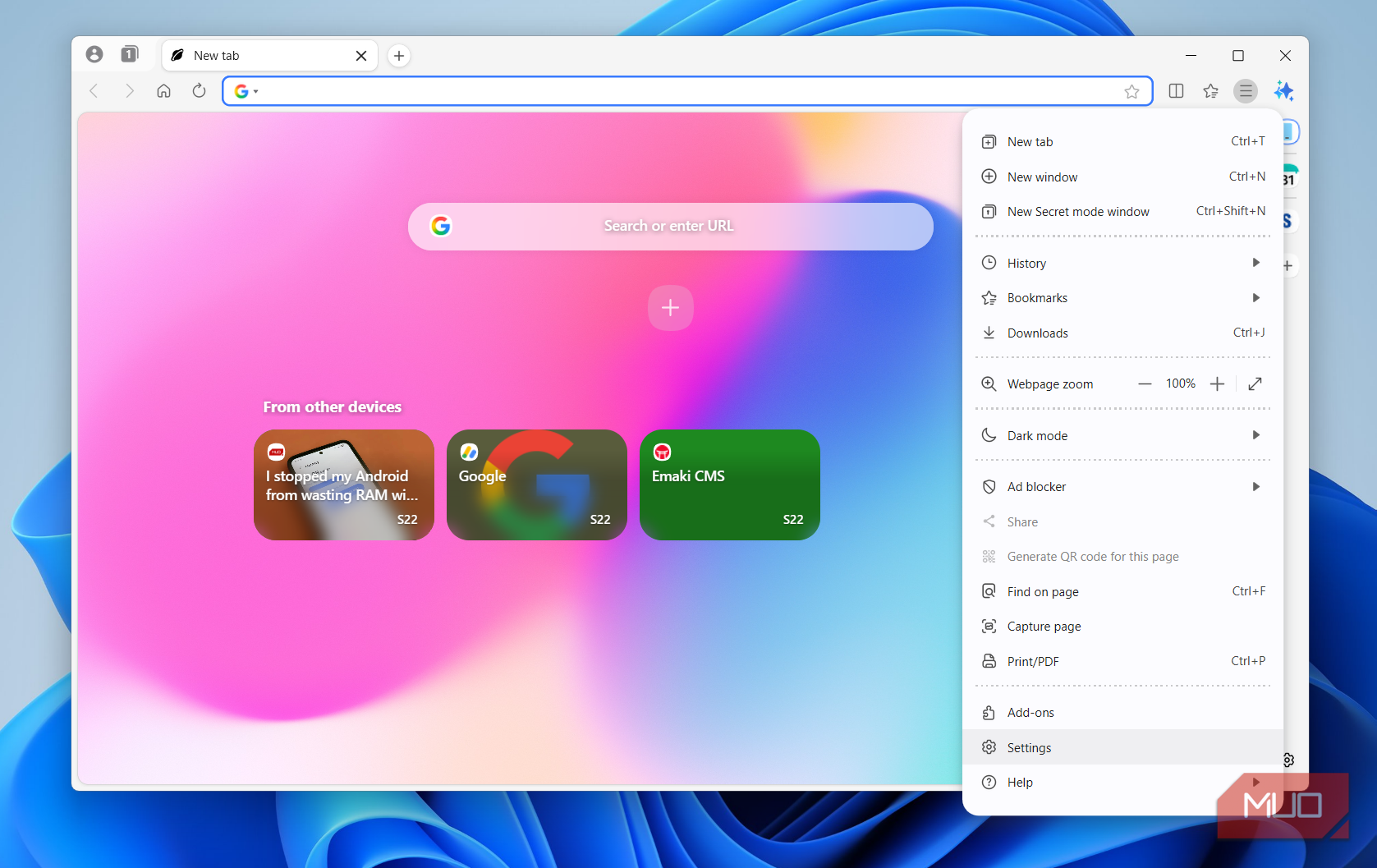Screen dimensions: 1377x868
Task: Toggle the hamburger main menu button
Action: [x=1246, y=91]
